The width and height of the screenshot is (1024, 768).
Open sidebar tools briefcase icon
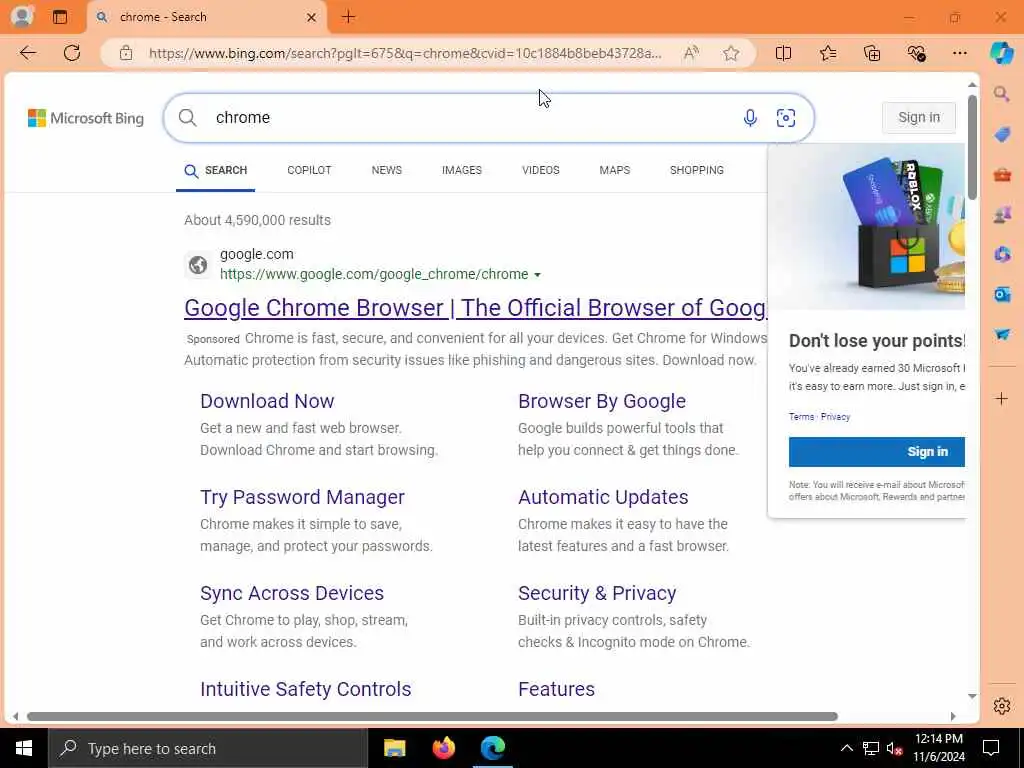click(x=1002, y=174)
